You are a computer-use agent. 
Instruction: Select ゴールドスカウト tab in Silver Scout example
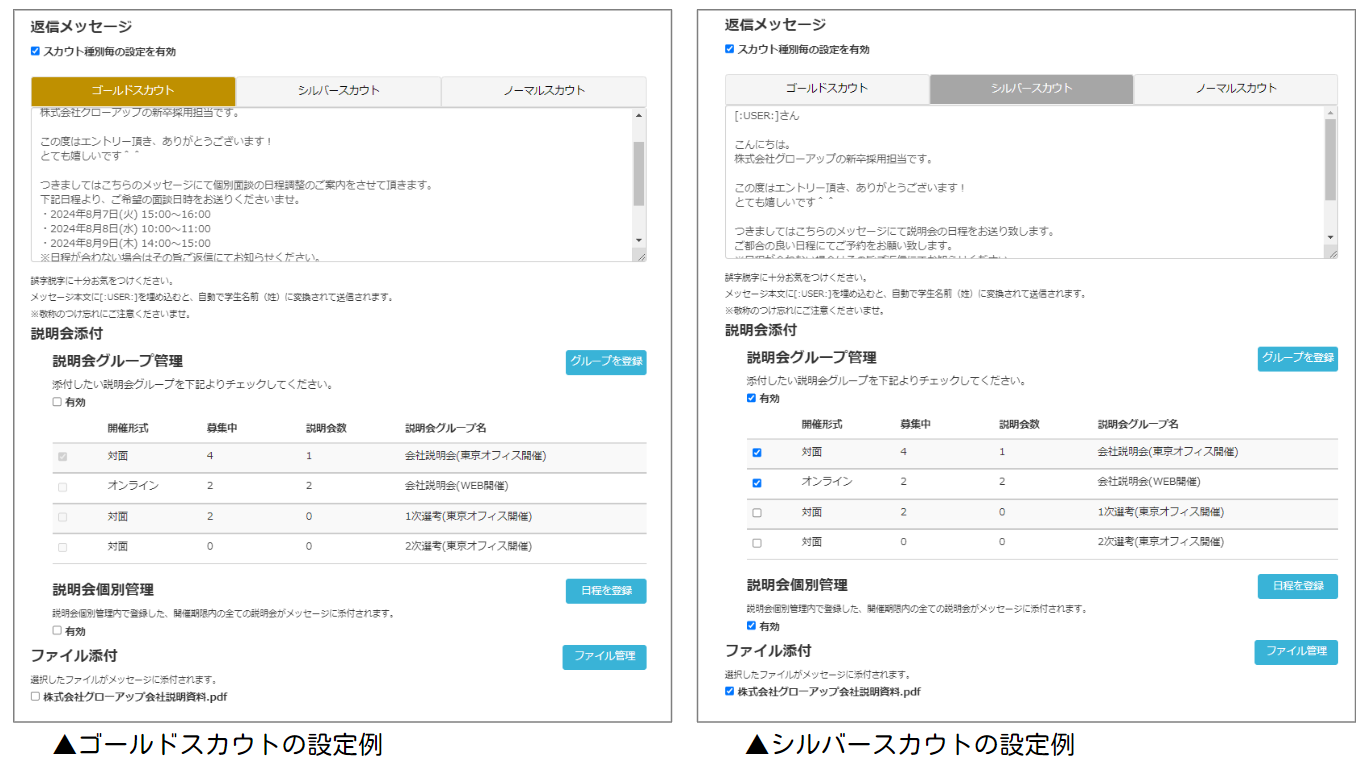coord(826,89)
